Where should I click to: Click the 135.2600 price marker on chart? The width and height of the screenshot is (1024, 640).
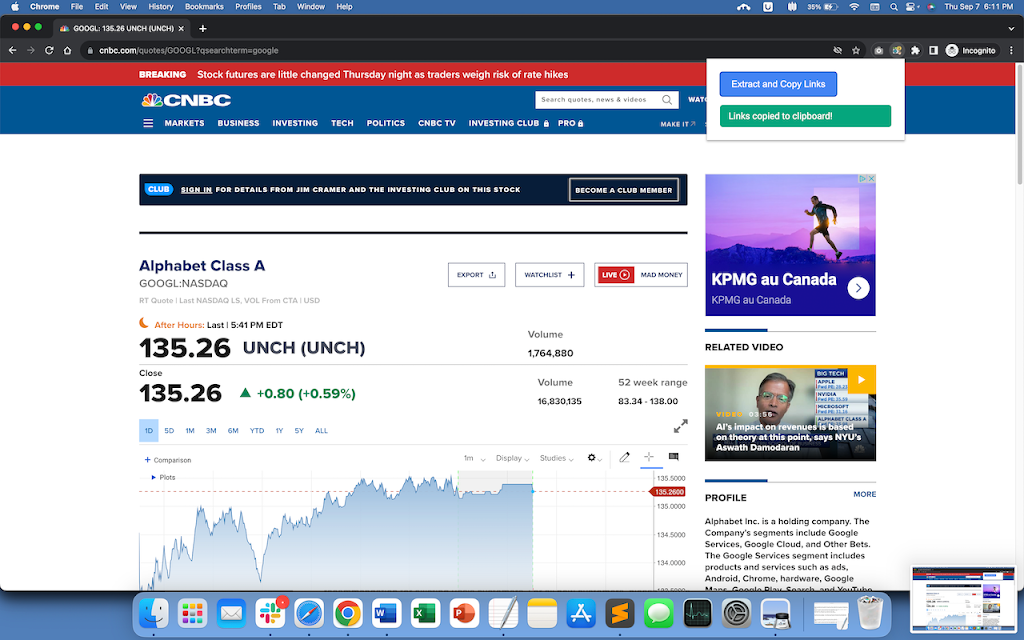pos(668,492)
